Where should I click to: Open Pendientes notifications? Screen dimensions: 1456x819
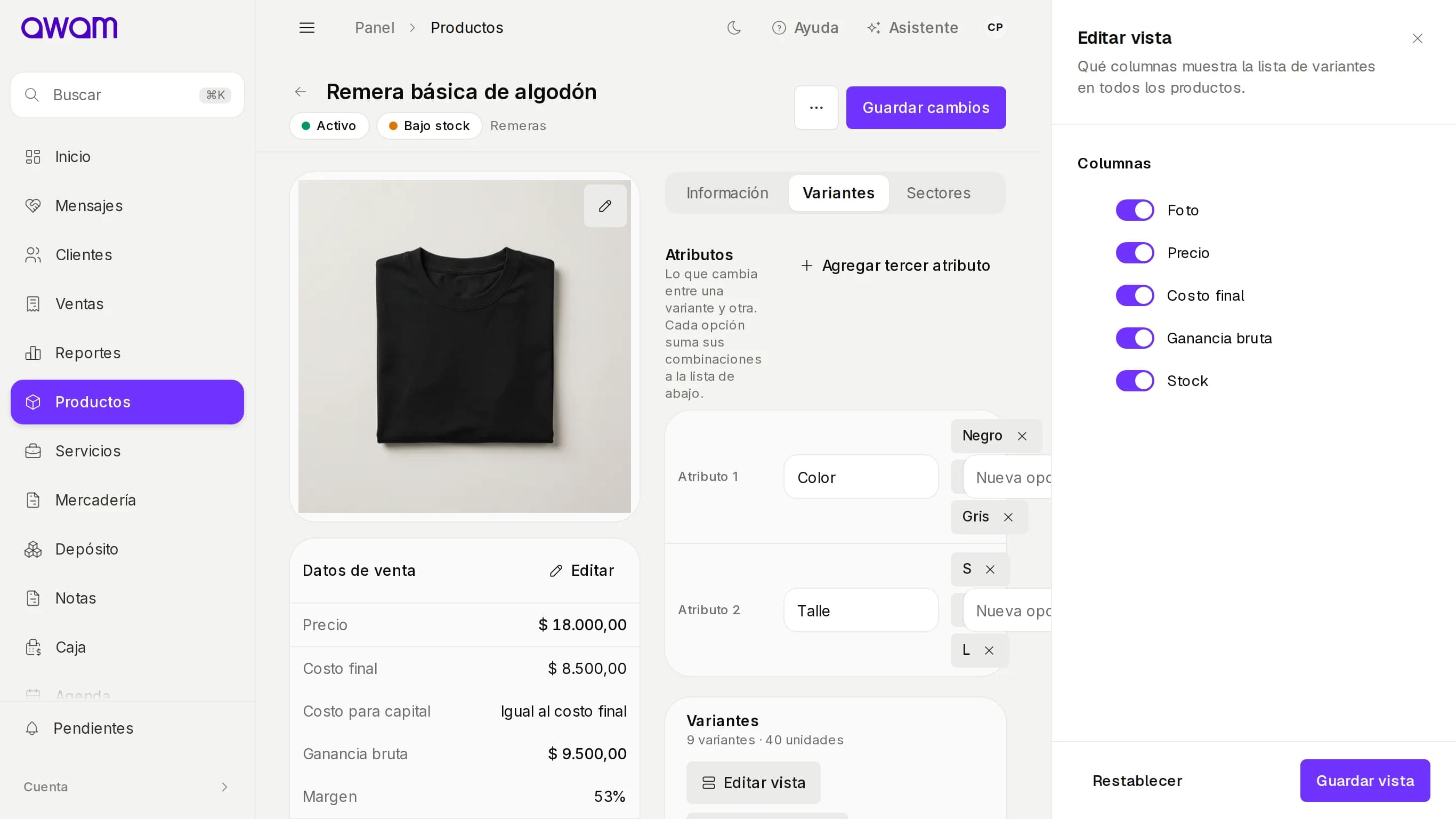coord(127,728)
